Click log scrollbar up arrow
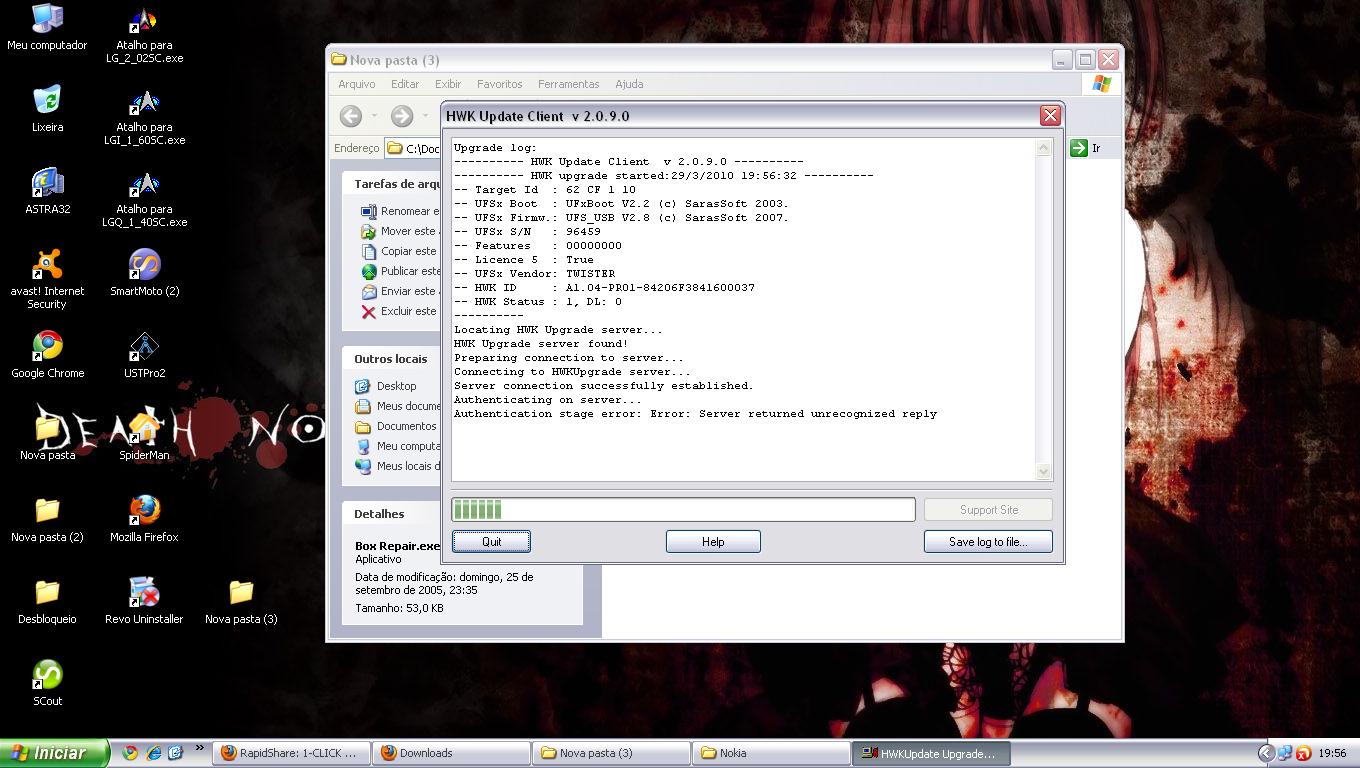Viewport: 1360px width, 768px height. pyautogui.click(x=1043, y=148)
